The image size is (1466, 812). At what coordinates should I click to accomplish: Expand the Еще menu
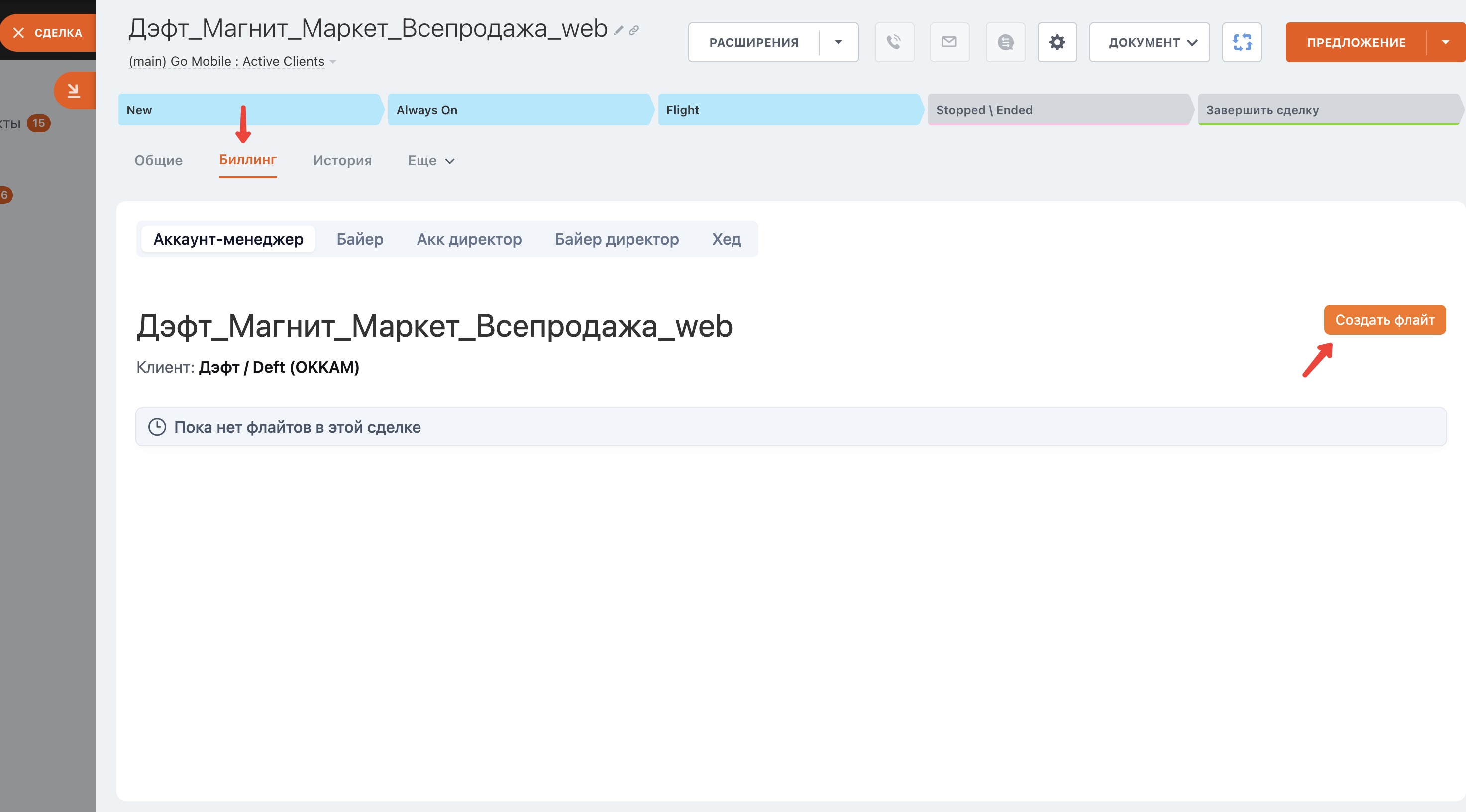431,161
